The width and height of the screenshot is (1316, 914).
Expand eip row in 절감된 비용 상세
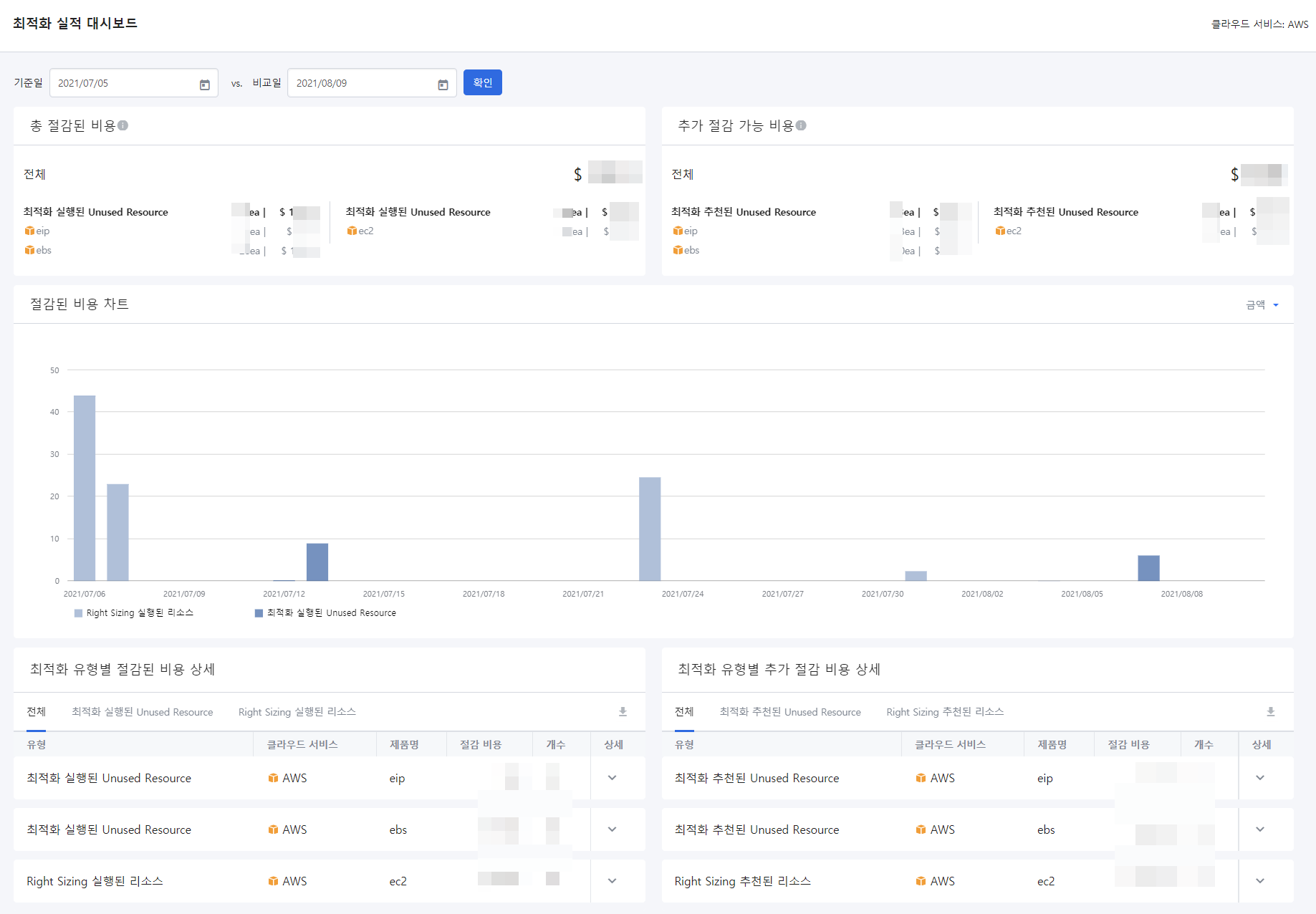(612, 778)
